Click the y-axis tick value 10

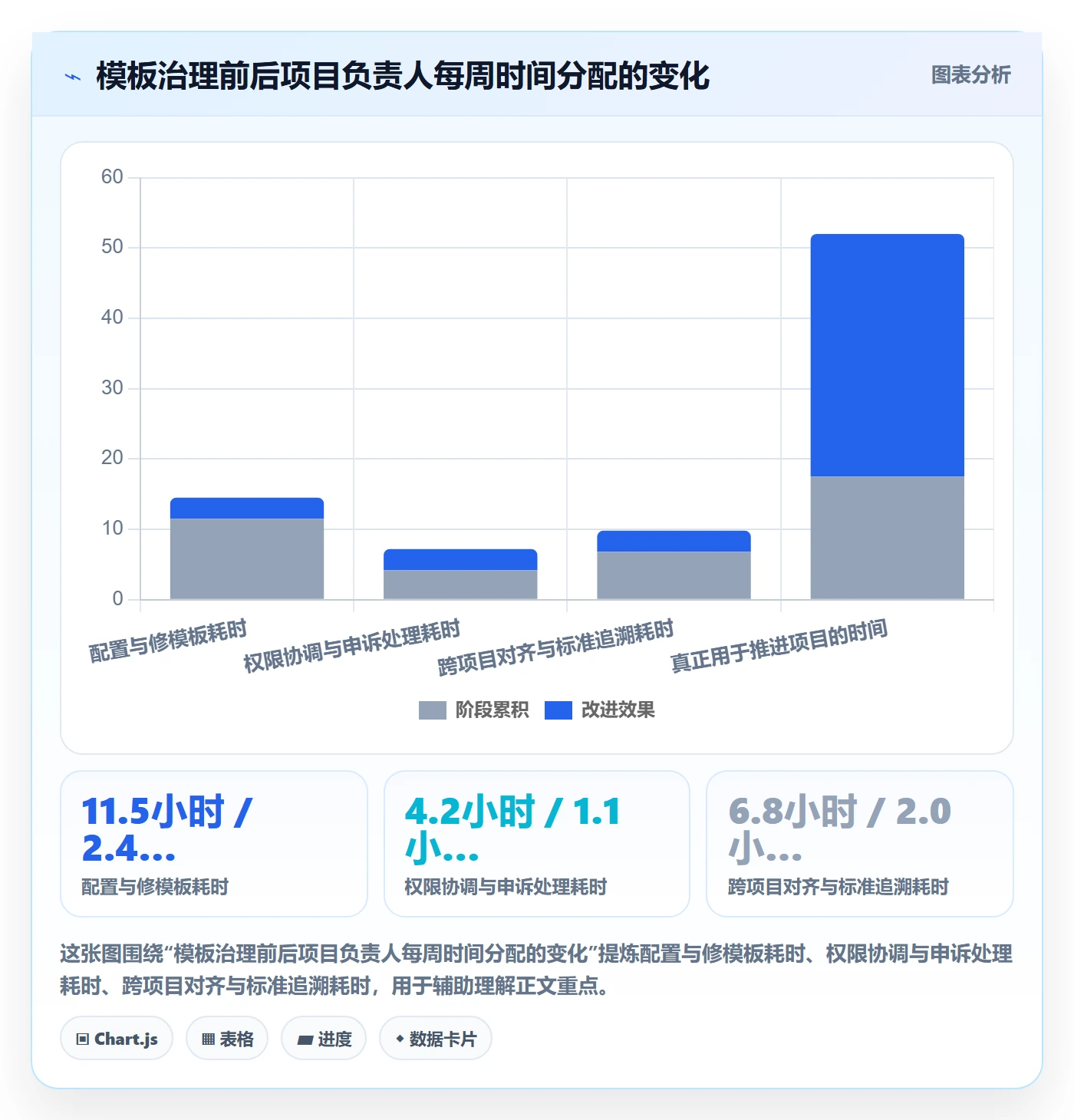point(112,529)
